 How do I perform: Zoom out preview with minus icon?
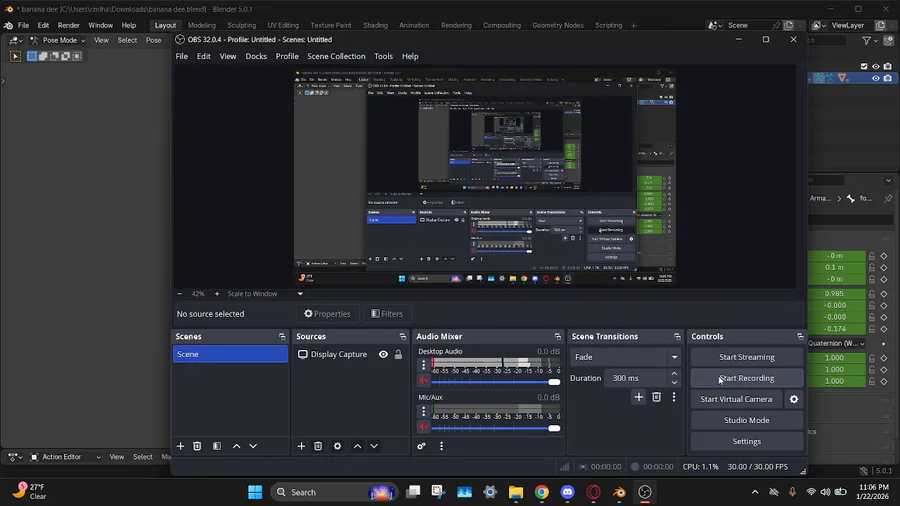click(180, 294)
